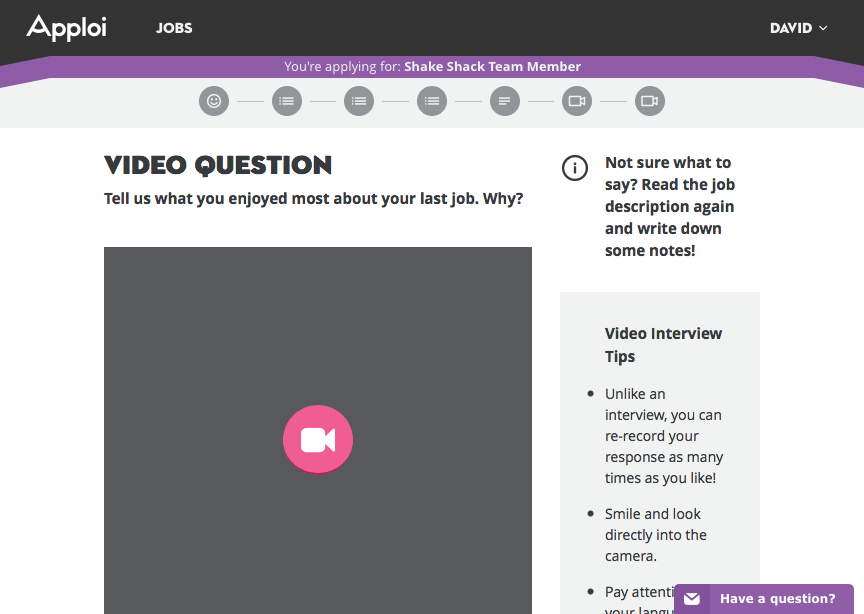
Task: Go to the first list step icon
Action: 287,101
